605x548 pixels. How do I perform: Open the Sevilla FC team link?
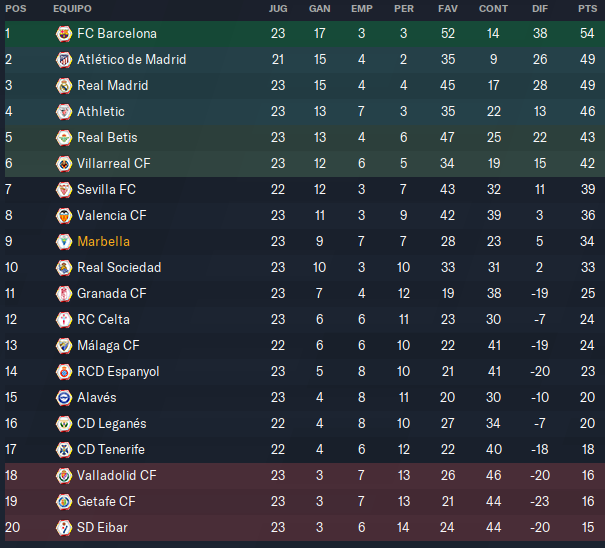106,189
